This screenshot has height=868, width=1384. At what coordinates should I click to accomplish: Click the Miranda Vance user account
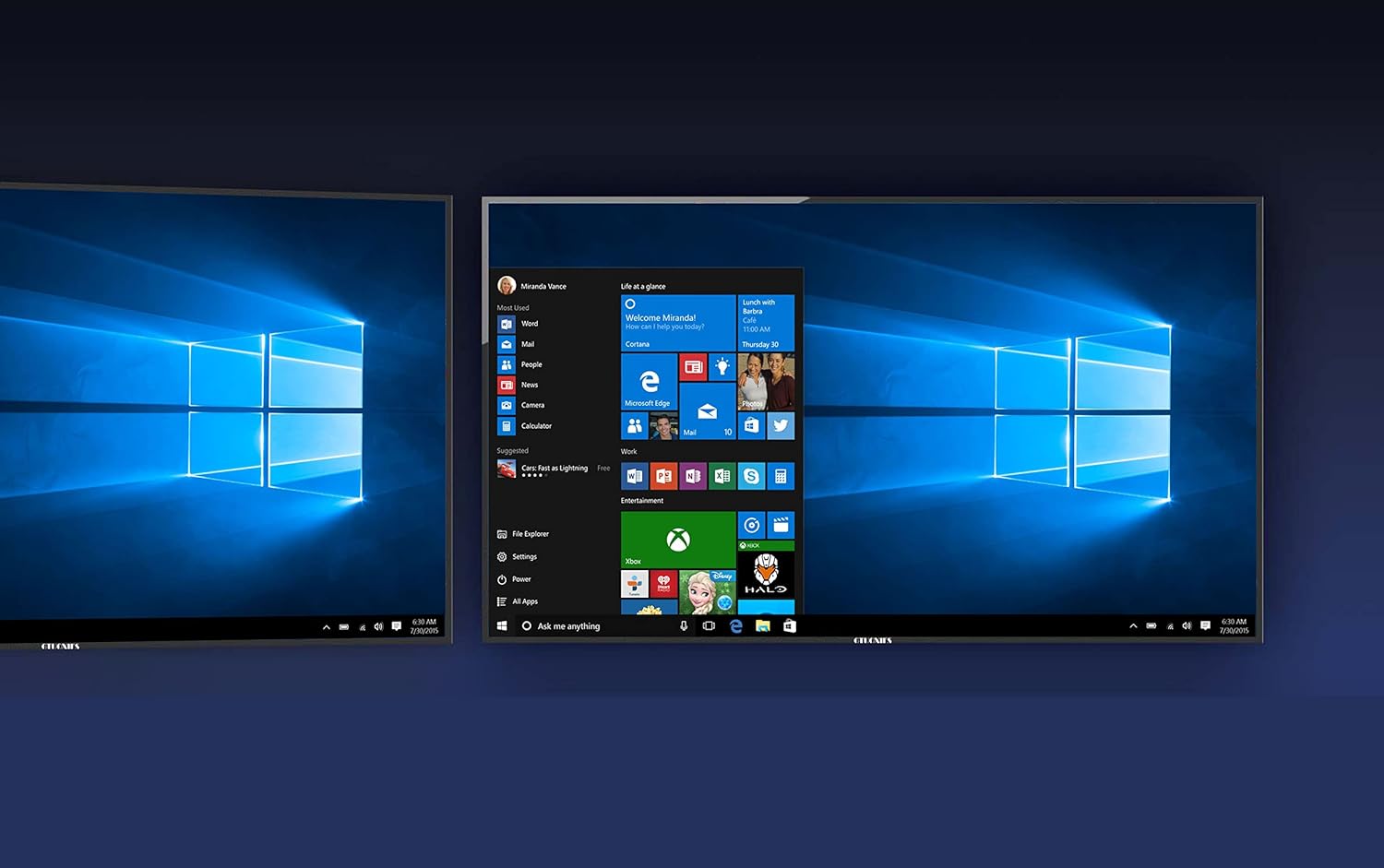[542, 286]
